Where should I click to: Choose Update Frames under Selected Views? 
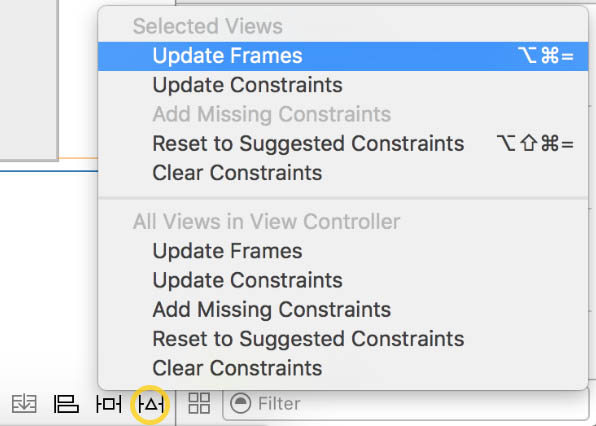[343, 56]
